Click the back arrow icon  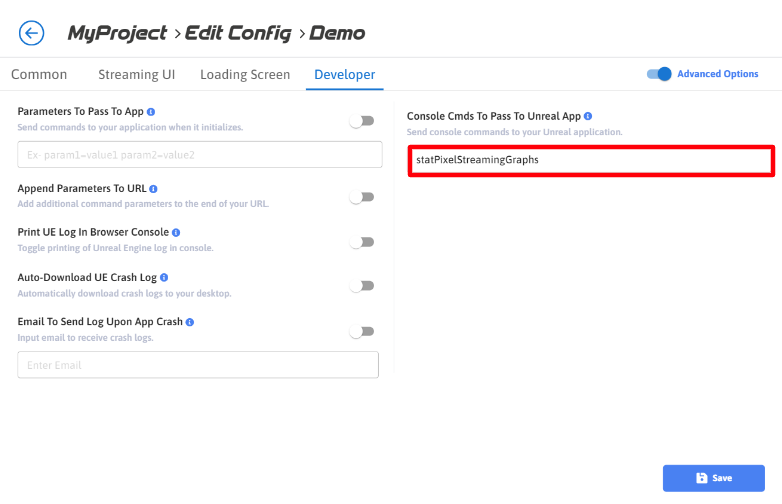[32, 33]
